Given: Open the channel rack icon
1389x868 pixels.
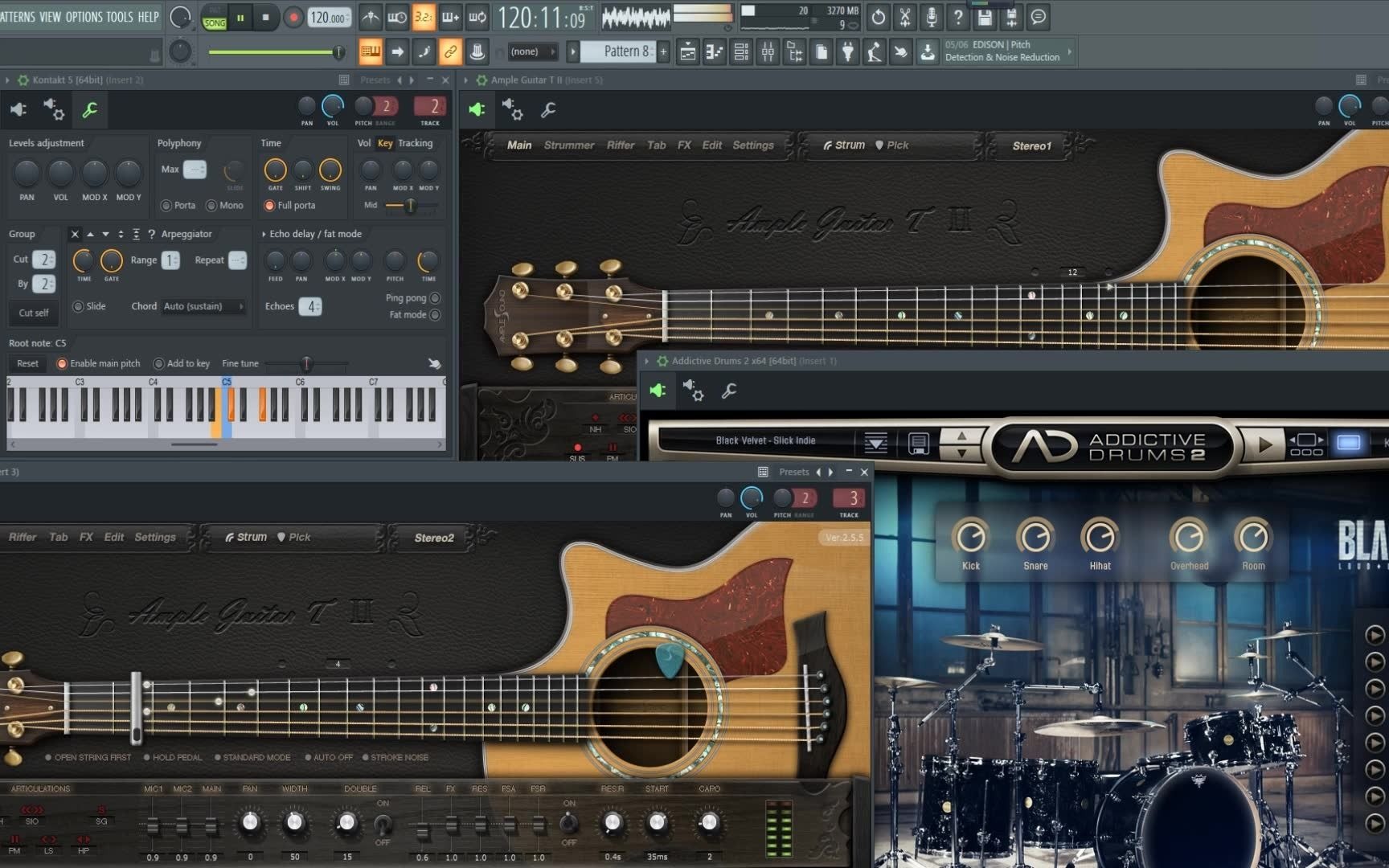Looking at the screenshot, I should coord(741,52).
